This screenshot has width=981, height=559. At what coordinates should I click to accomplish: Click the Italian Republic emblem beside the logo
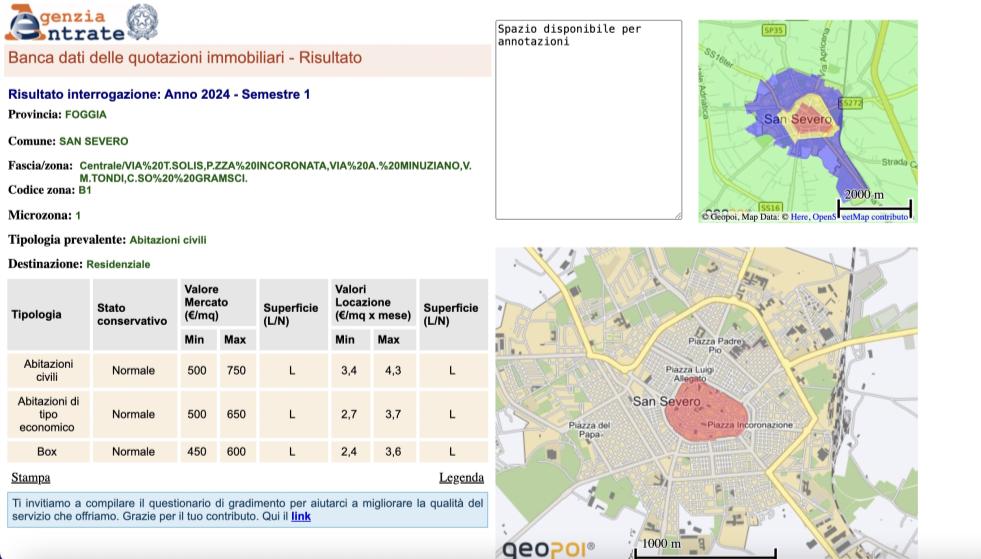[142, 21]
